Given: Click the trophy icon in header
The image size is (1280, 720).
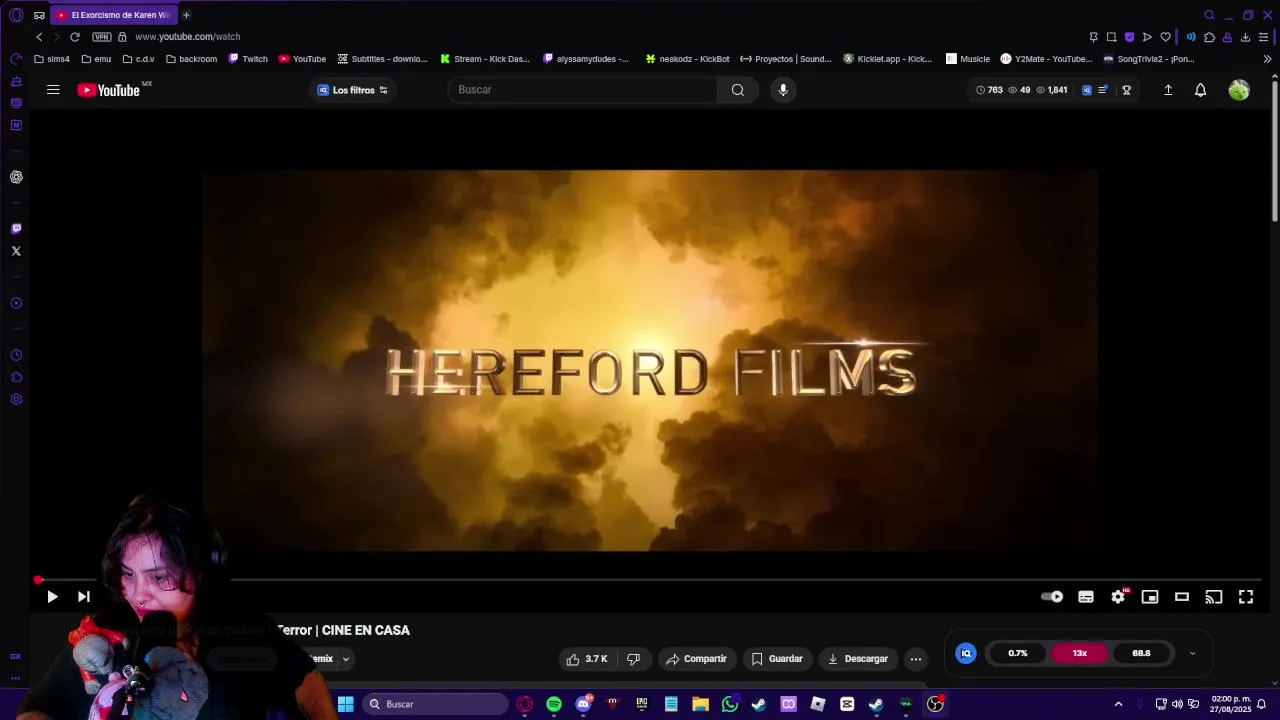Looking at the screenshot, I should pyautogui.click(x=1127, y=90).
